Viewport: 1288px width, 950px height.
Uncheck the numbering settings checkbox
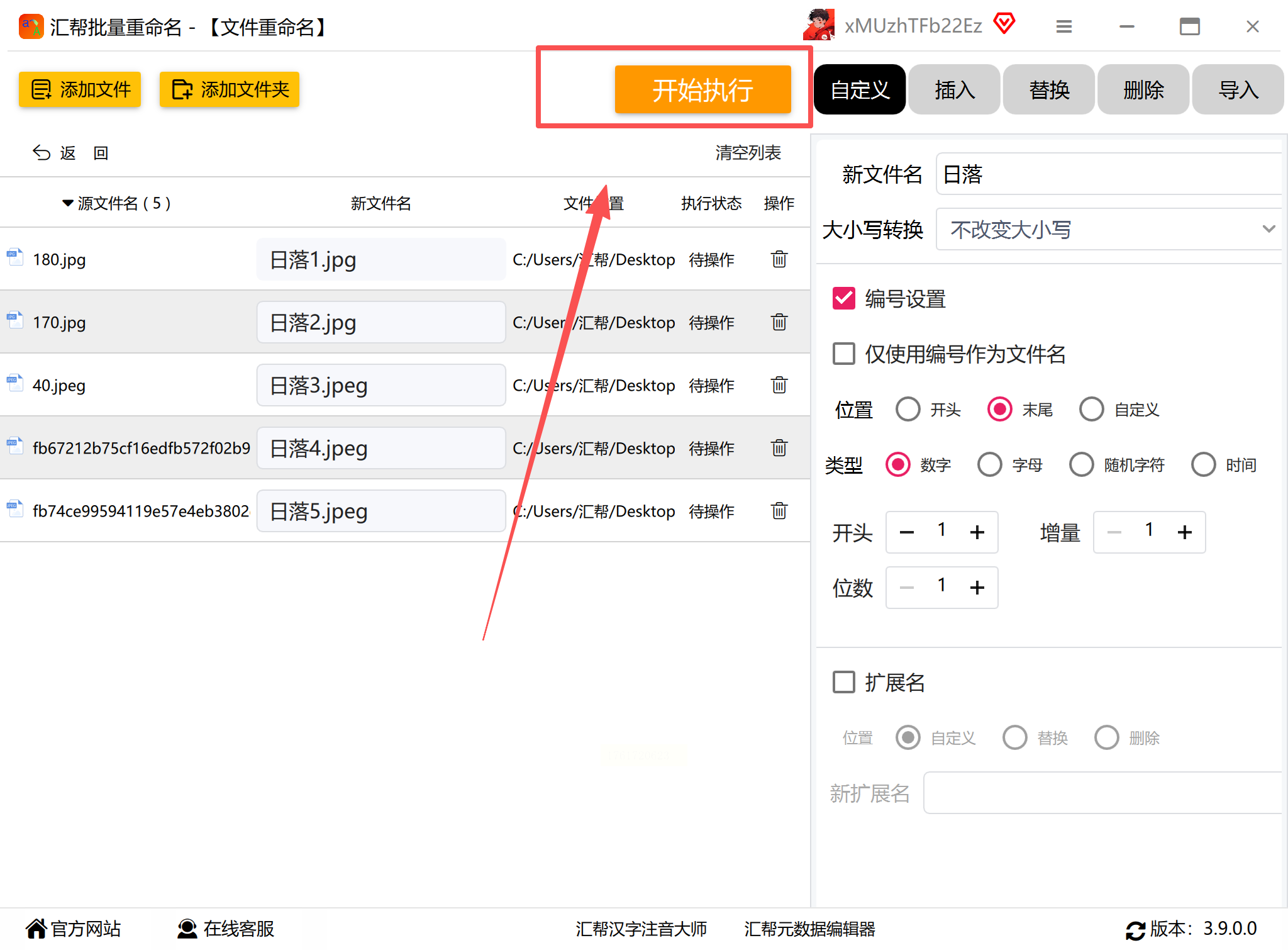[x=844, y=298]
